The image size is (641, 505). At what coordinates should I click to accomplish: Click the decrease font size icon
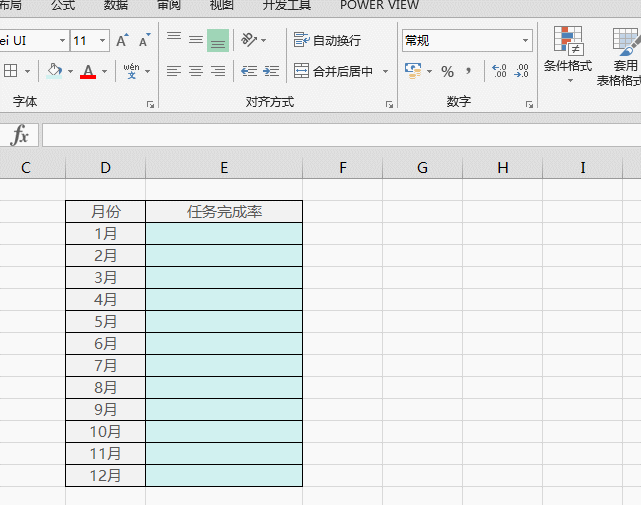(144, 41)
